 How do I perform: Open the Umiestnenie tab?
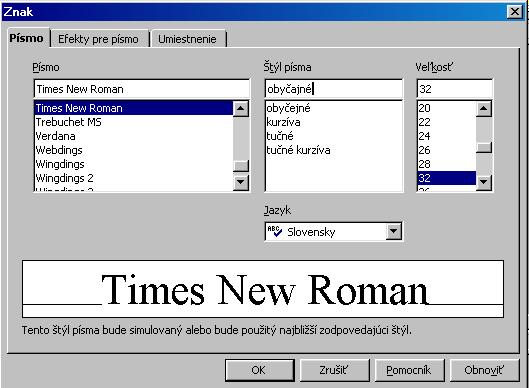(x=188, y=39)
